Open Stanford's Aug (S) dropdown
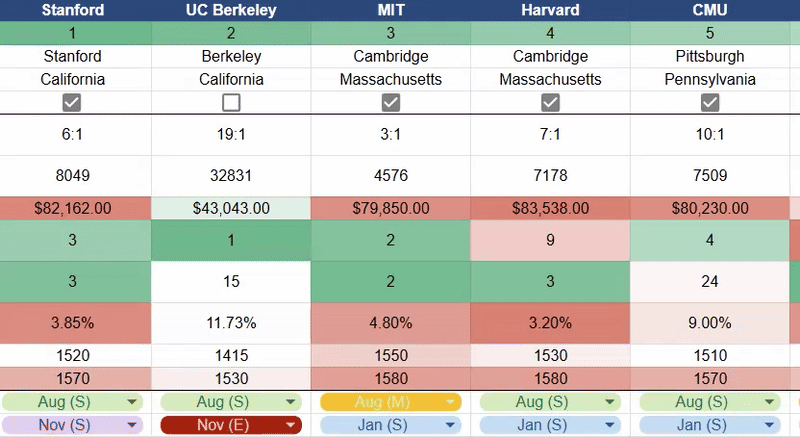This screenshot has width=800, height=437. (x=132, y=402)
